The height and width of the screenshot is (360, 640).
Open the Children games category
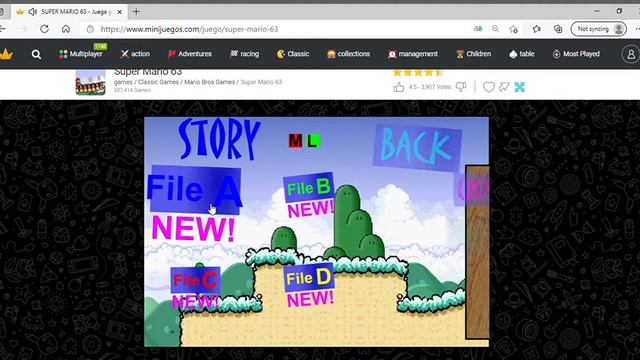point(473,54)
